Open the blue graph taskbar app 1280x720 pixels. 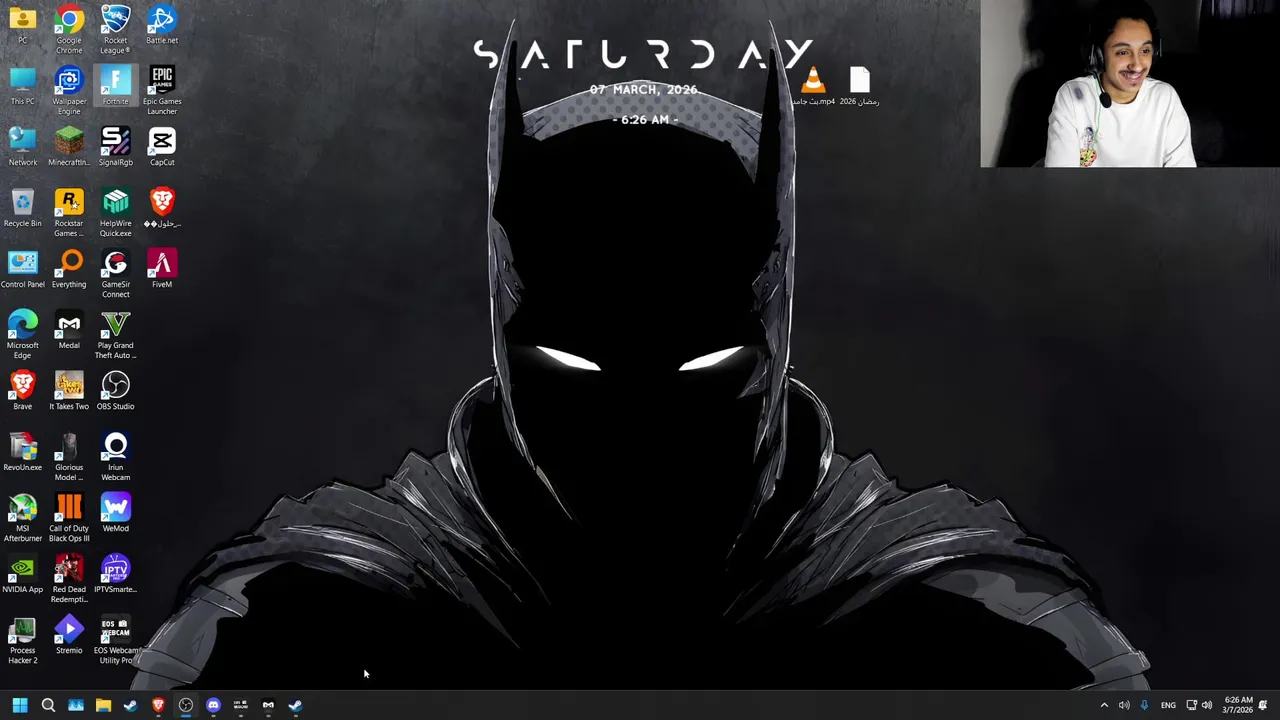[76, 705]
